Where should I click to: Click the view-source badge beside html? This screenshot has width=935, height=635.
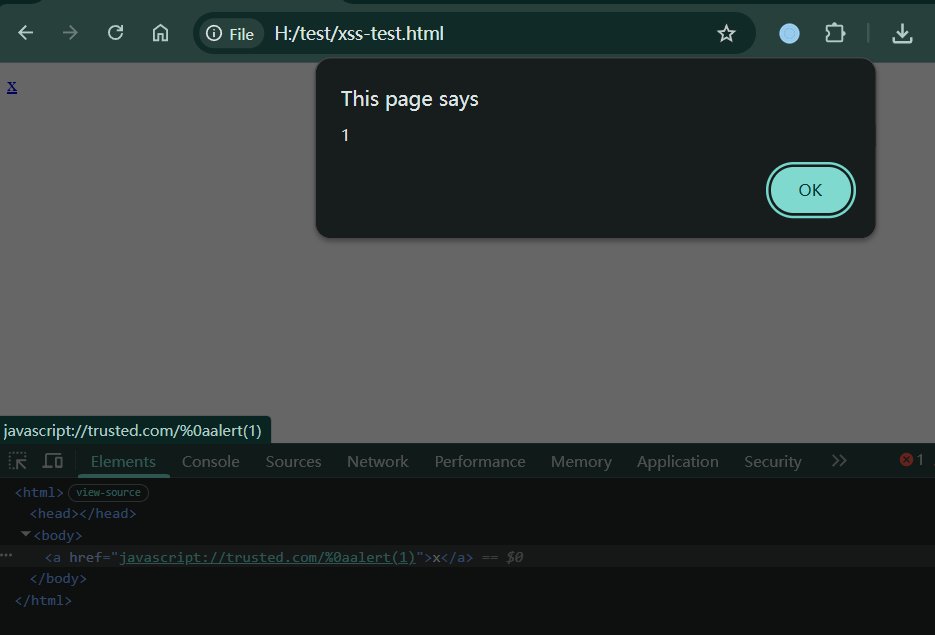pos(109,492)
